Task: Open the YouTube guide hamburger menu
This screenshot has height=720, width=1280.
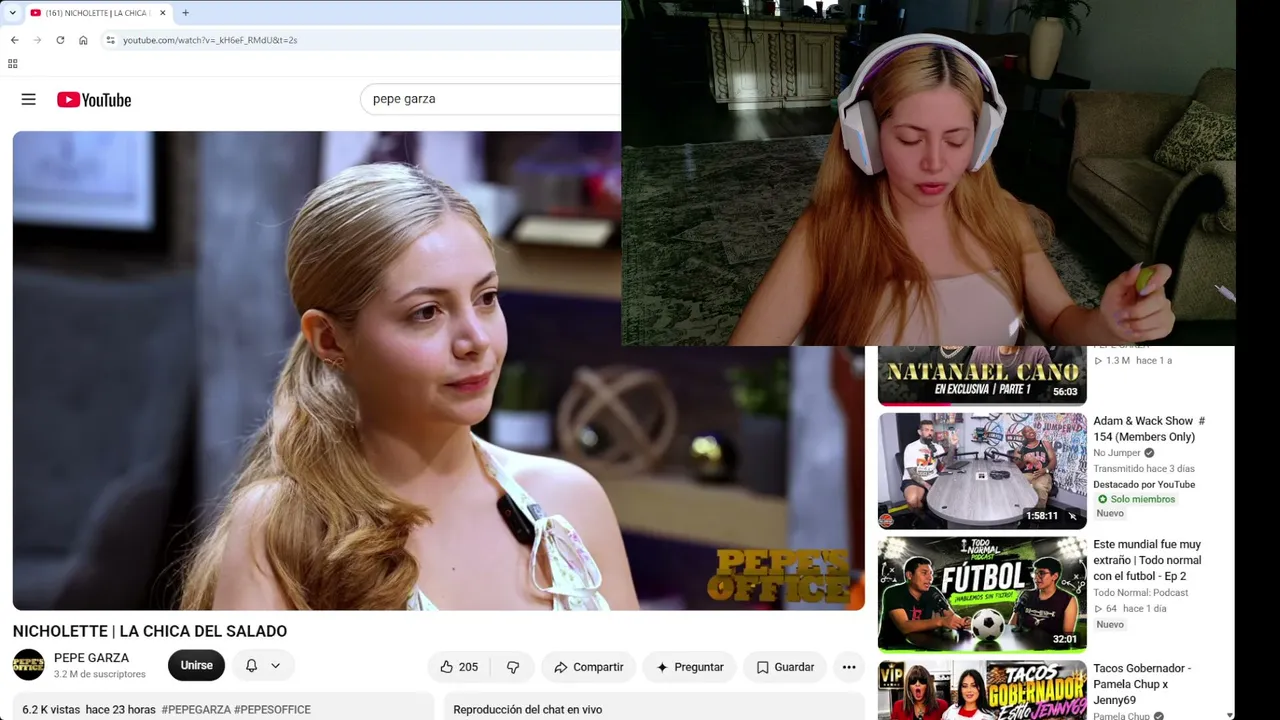Action: coord(28,99)
